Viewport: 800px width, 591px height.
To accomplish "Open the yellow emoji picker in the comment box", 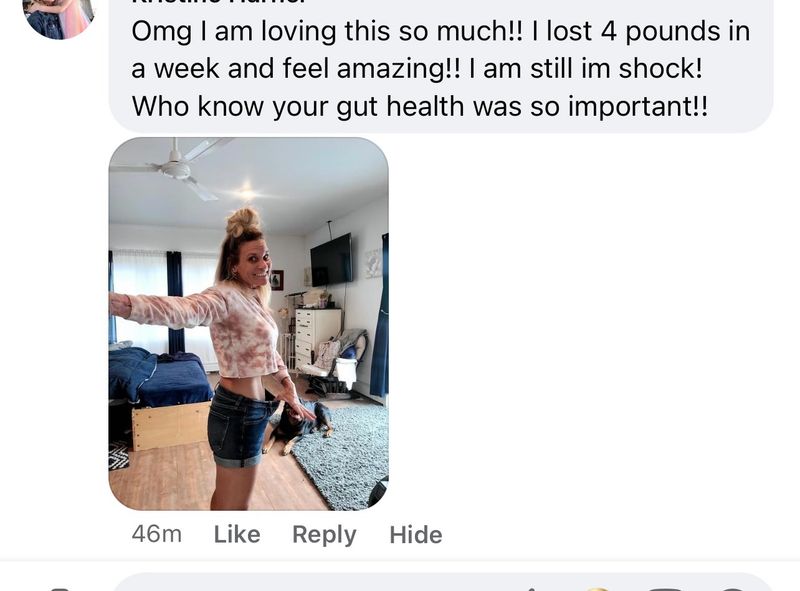I will tap(597, 588).
